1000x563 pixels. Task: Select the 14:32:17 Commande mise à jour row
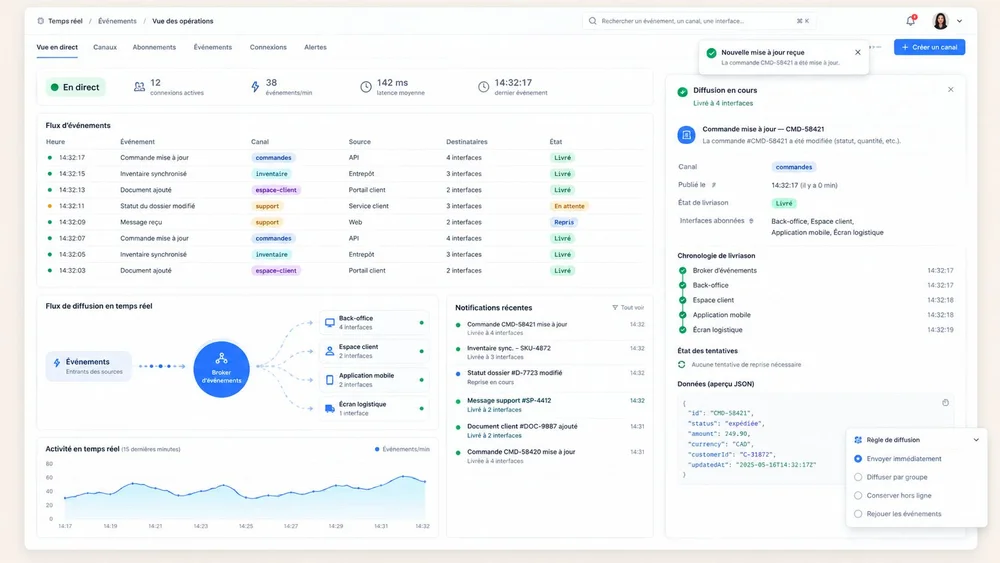point(344,157)
